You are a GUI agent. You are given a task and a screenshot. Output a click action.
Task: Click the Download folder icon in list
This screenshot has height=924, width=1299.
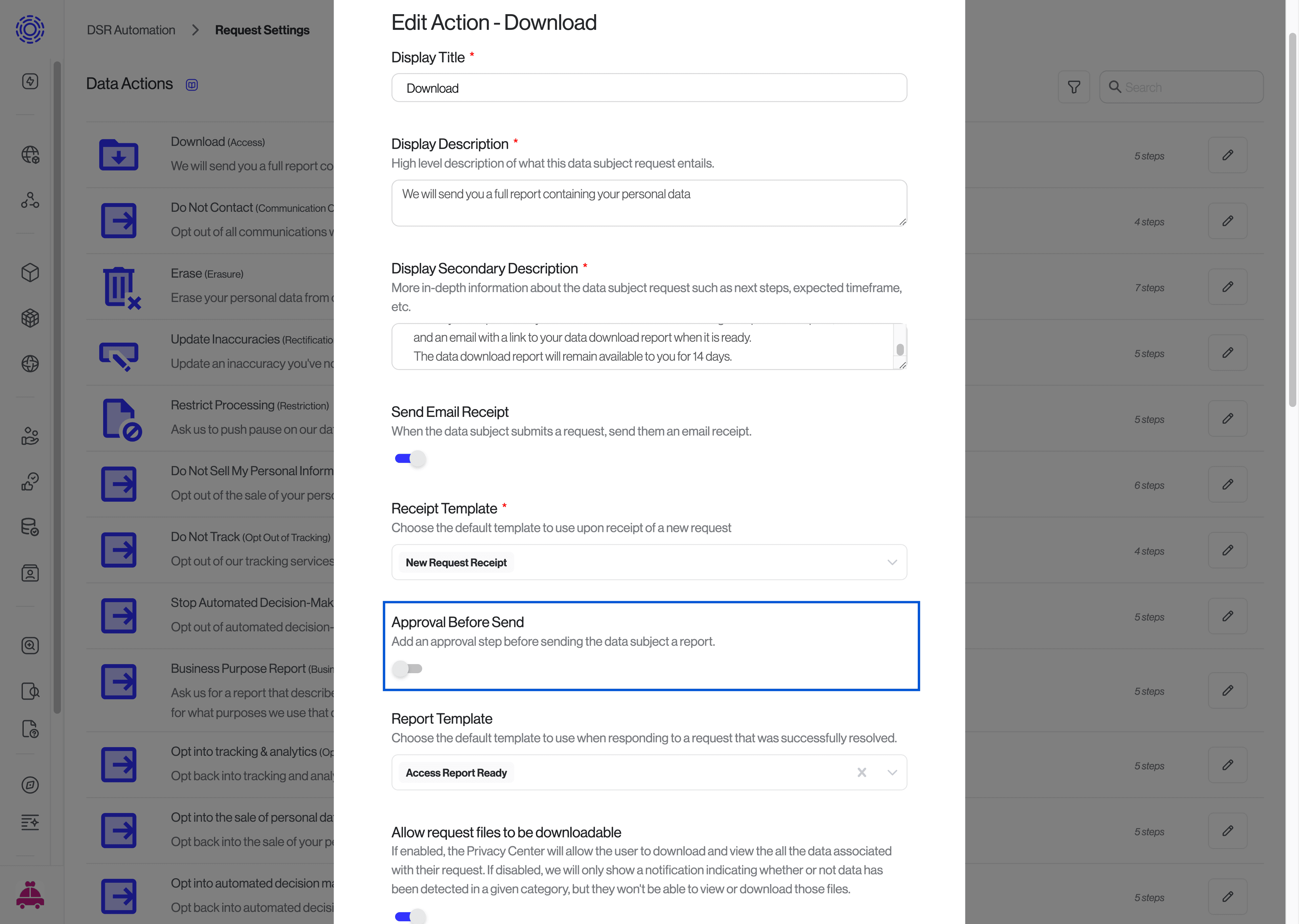click(x=119, y=155)
